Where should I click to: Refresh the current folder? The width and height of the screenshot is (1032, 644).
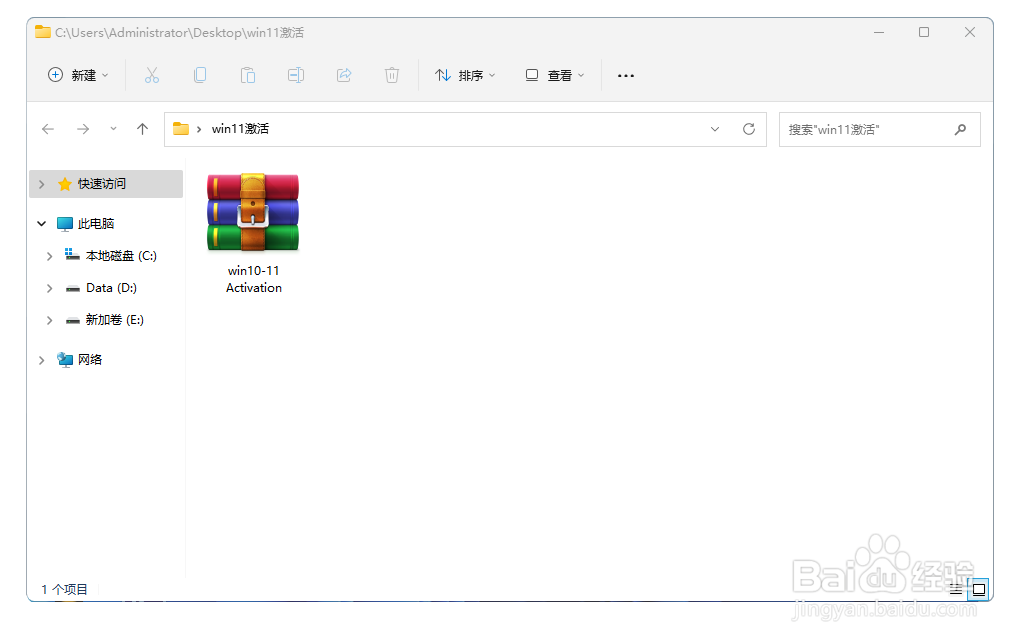click(x=749, y=129)
